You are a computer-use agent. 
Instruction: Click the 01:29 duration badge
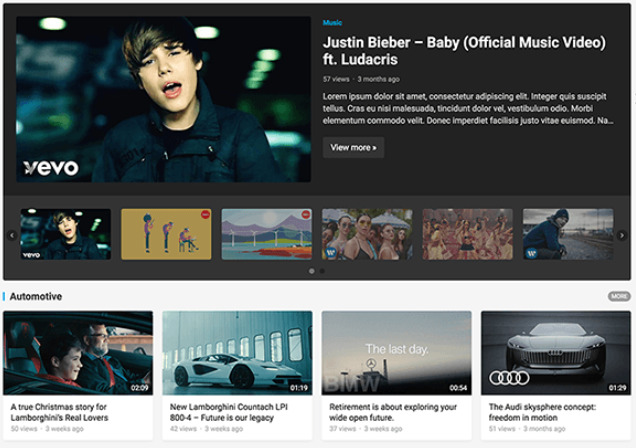point(618,388)
